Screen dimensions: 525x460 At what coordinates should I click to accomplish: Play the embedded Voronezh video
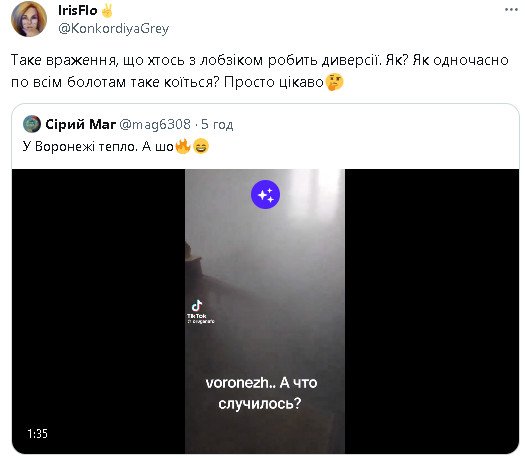point(265,311)
